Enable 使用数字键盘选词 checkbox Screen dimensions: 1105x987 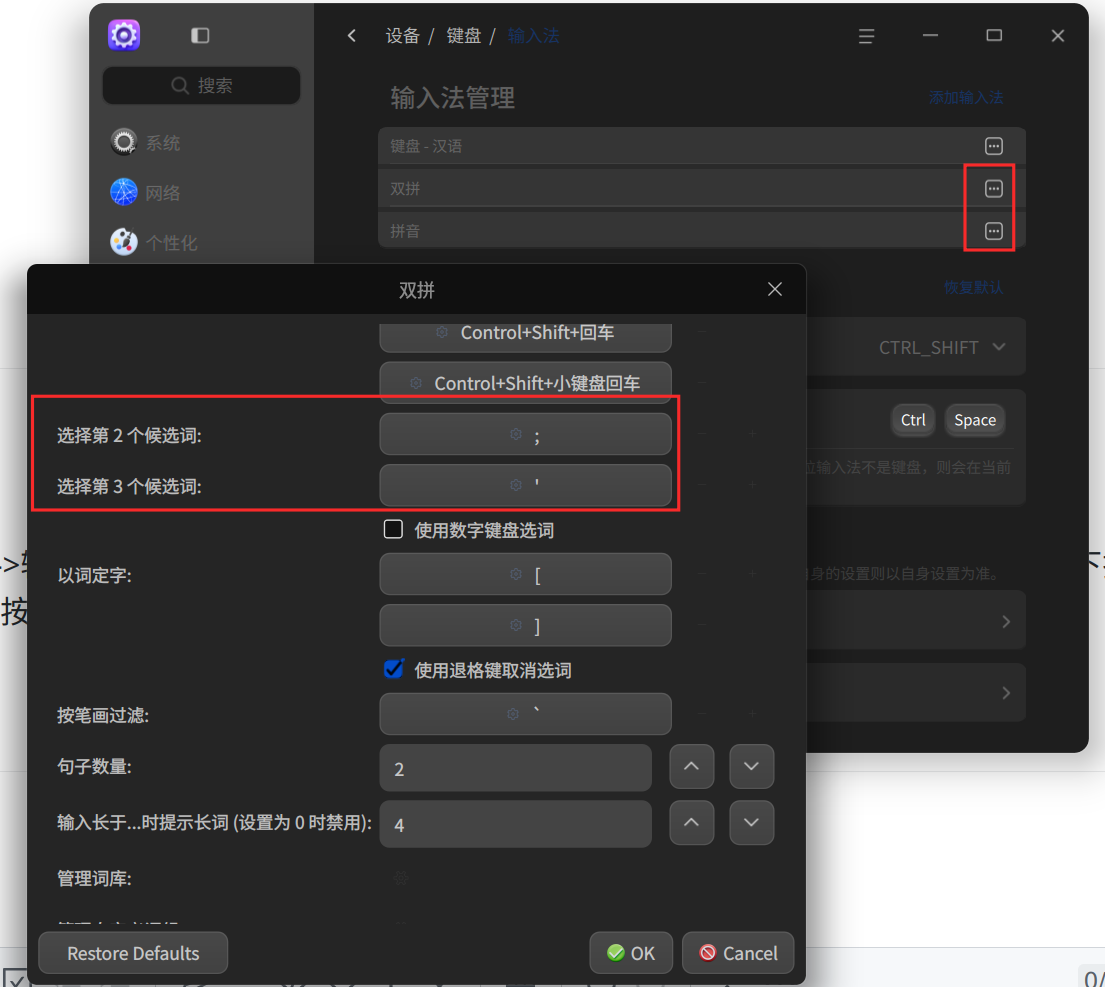pos(393,529)
